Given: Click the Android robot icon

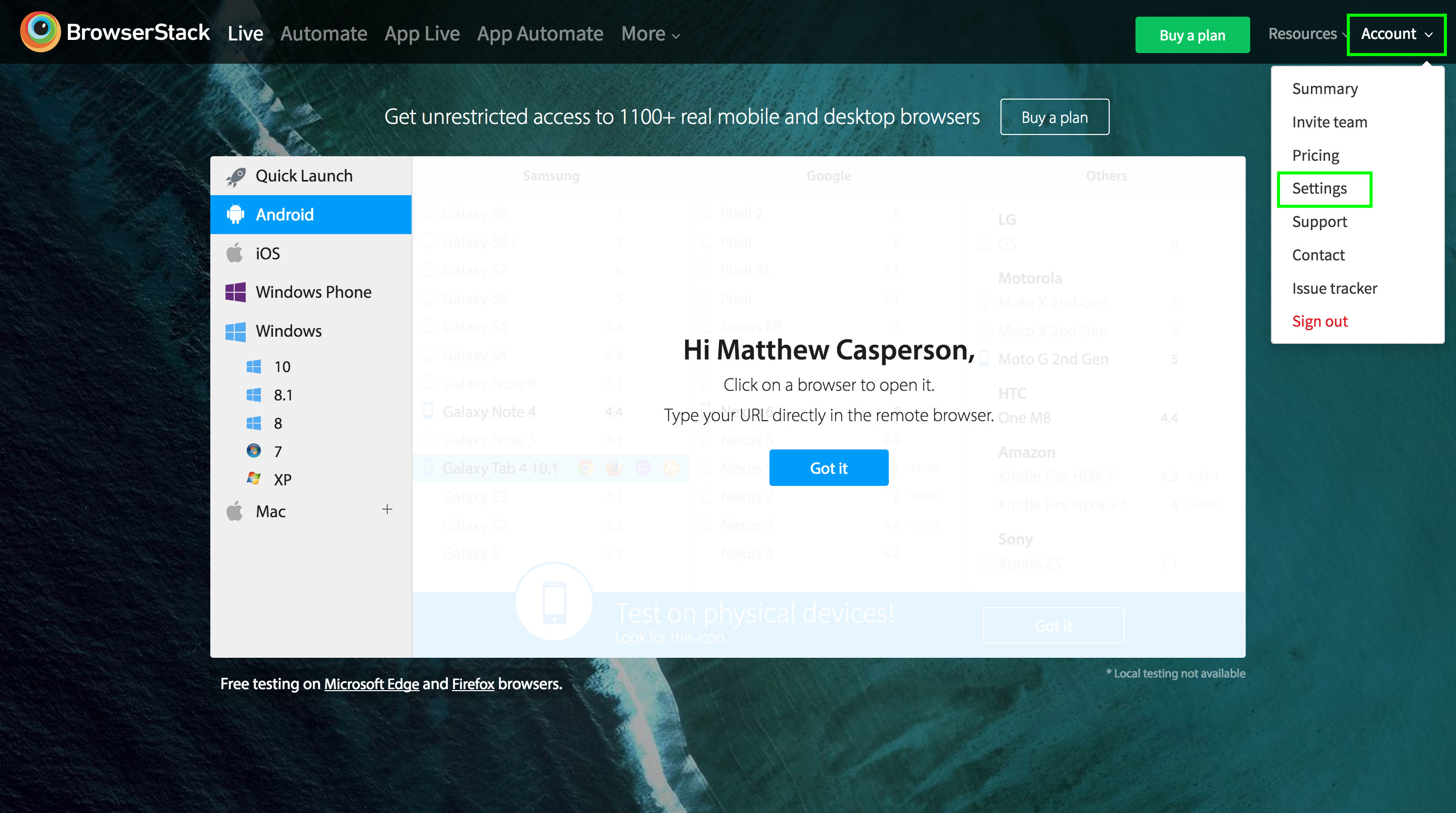Looking at the screenshot, I should [x=235, y=215].
